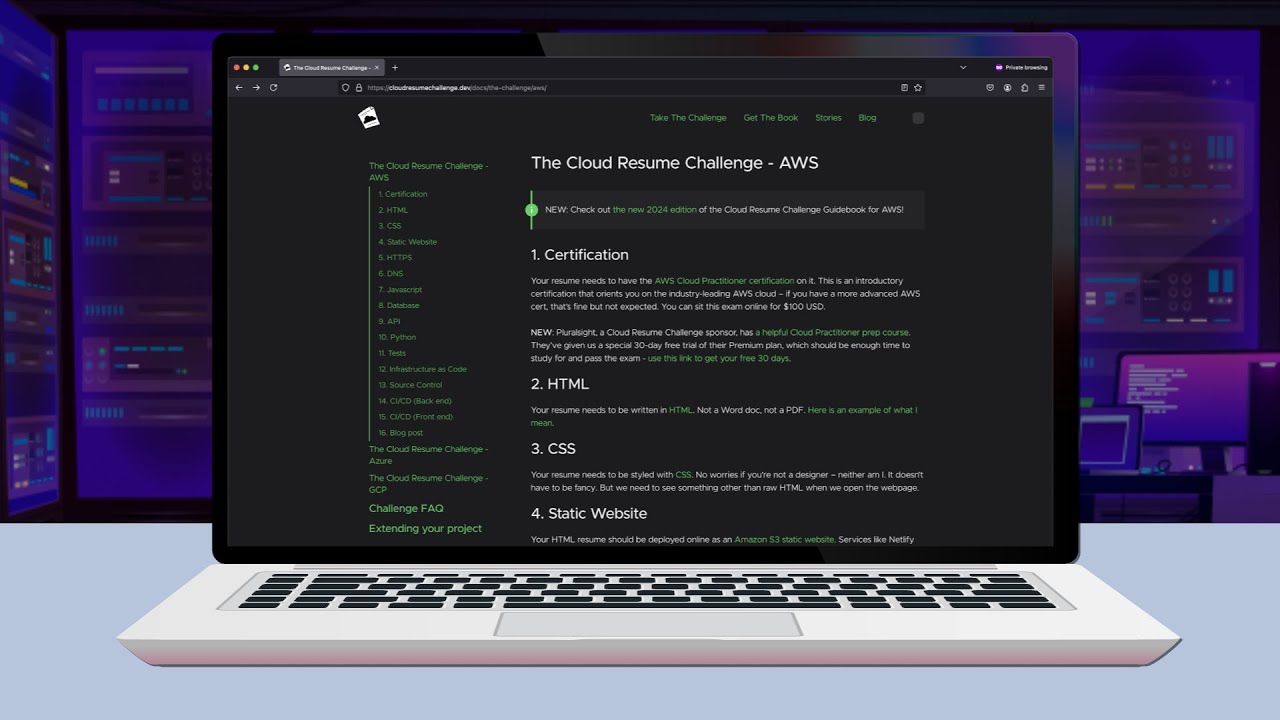Open The Cloud Resume Challenge - AWS sidebar link
Image resolution: width=1280 pixels, height=720 pixels.
coord(429,172)
